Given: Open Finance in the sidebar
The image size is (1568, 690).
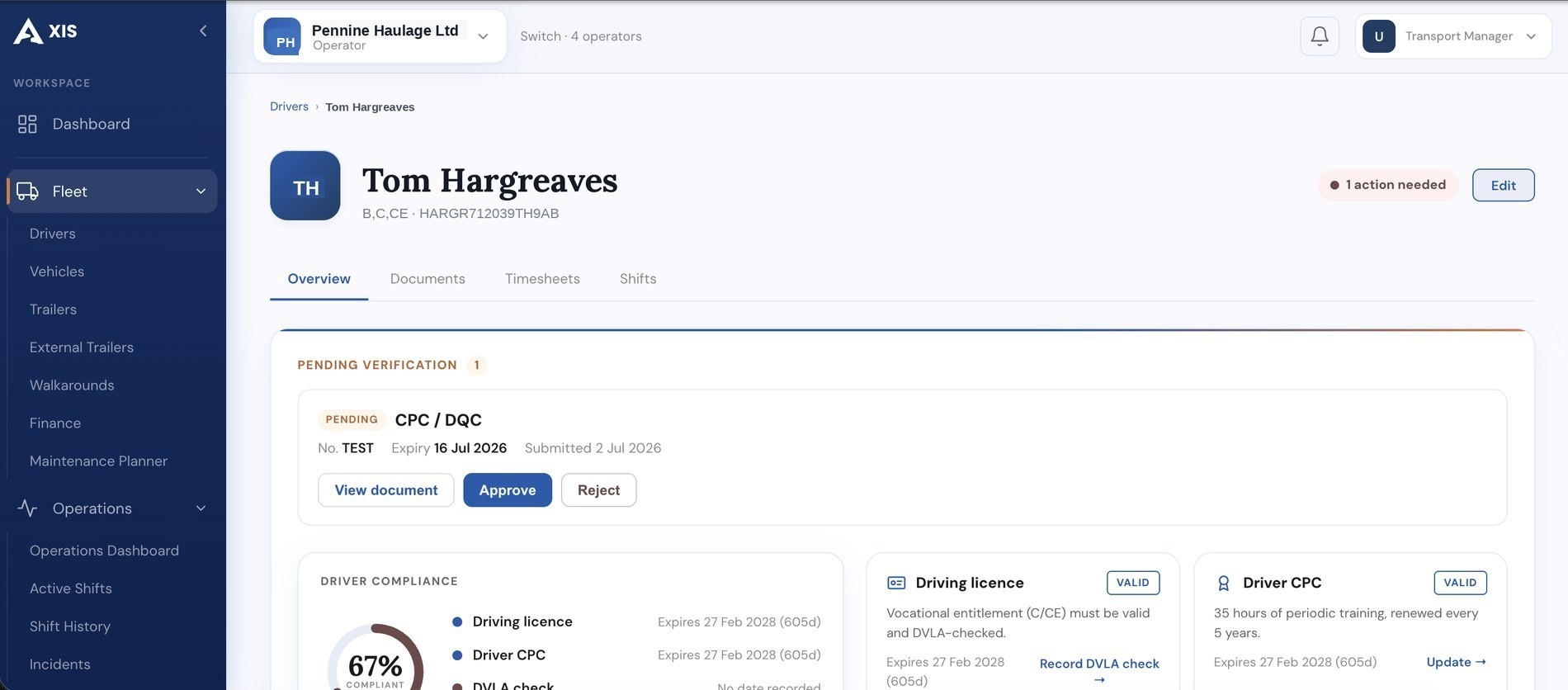Looking at the screenshot, I should (55, 423).
